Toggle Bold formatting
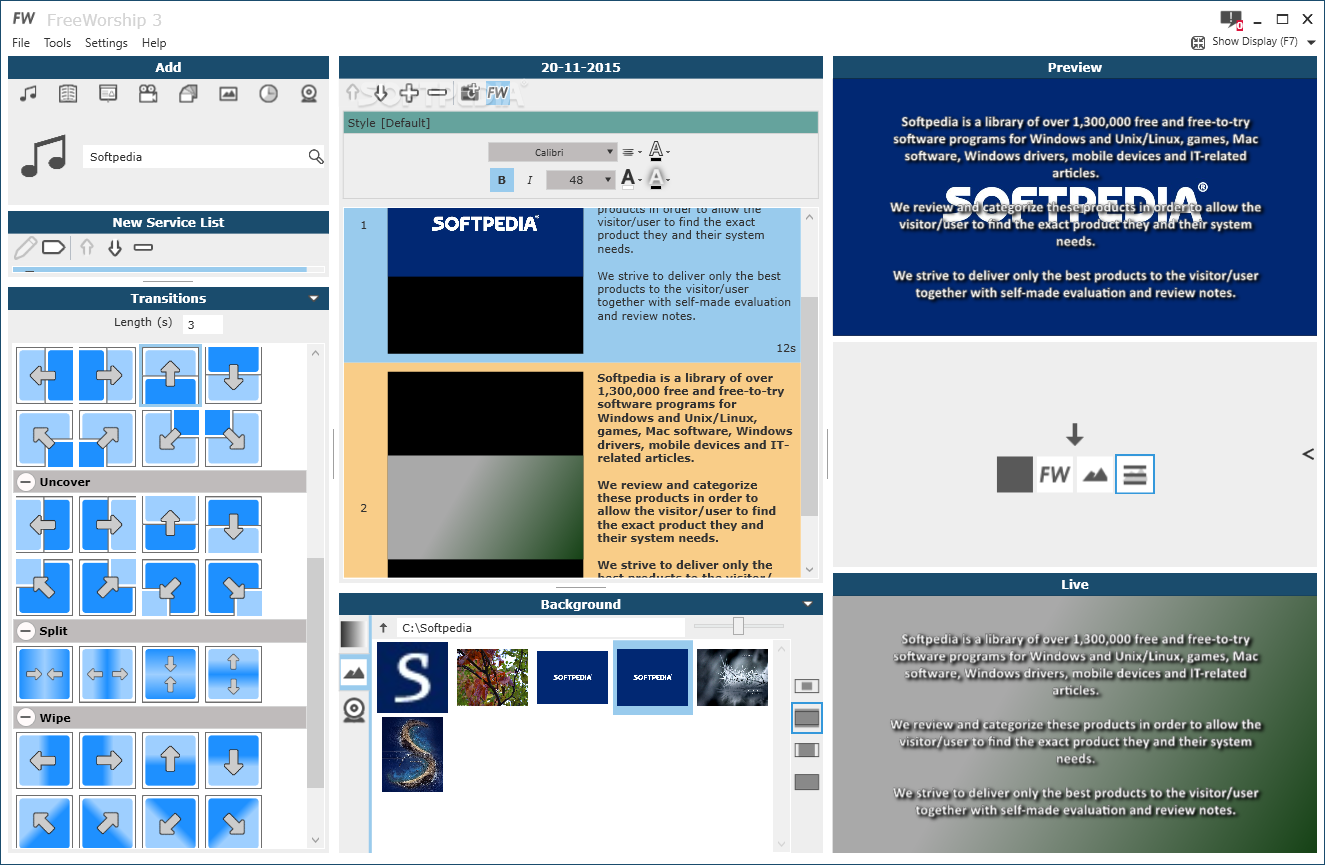 tap(501, 180)
